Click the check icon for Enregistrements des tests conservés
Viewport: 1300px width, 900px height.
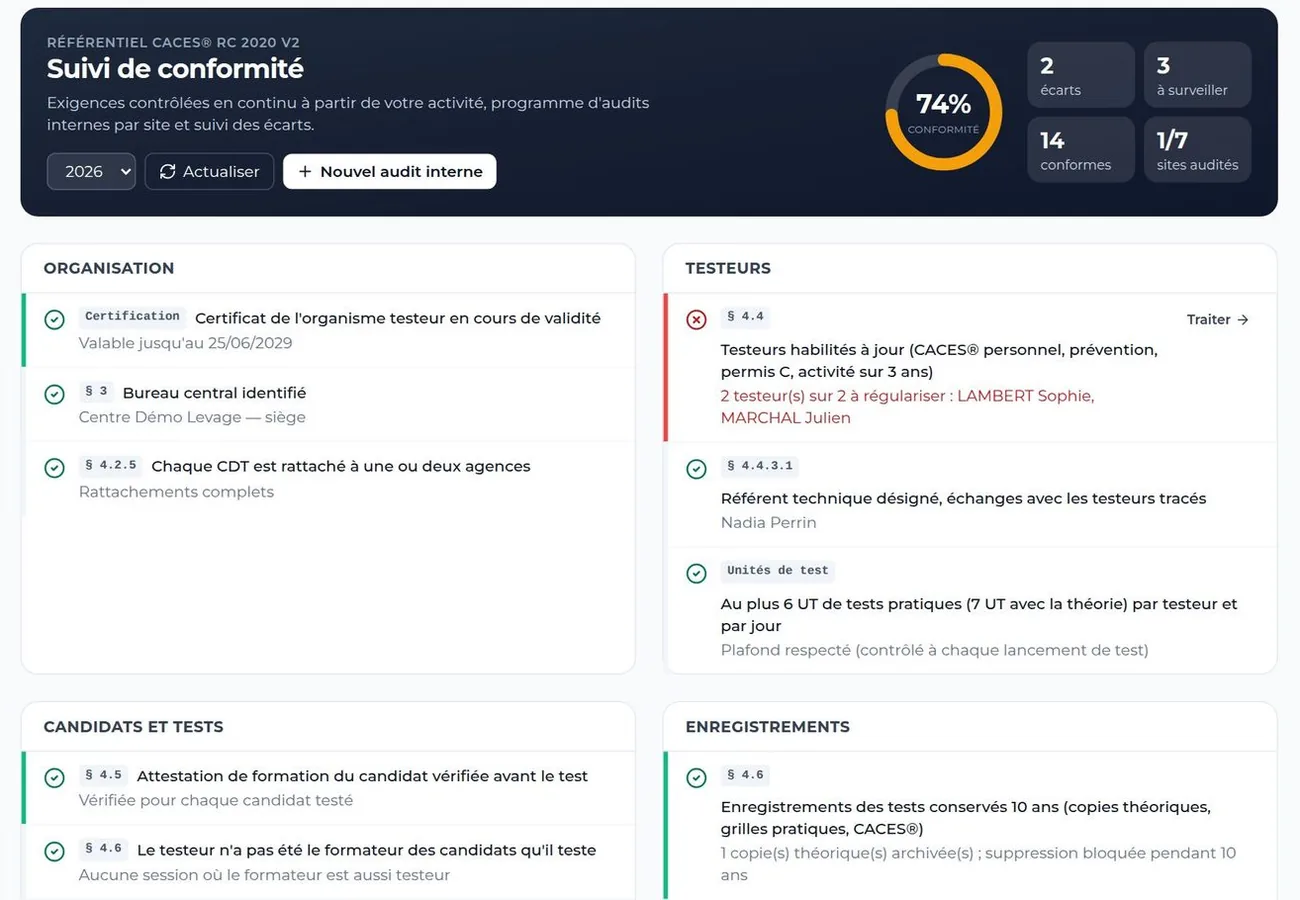point(696,778)
